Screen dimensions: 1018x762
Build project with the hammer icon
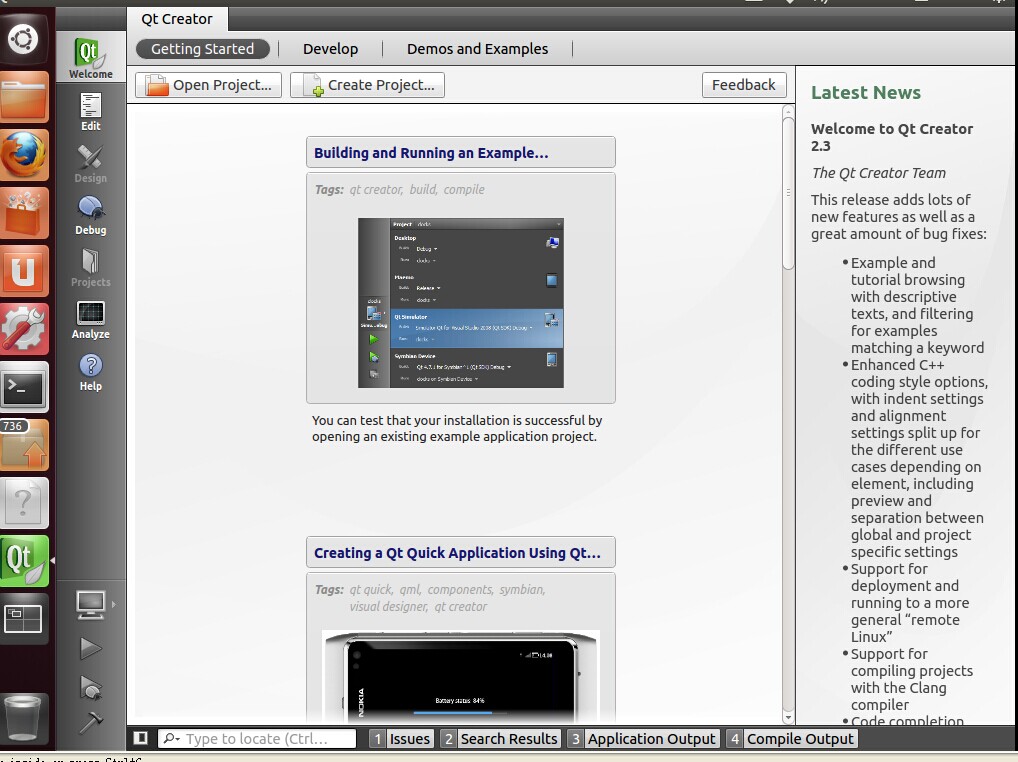click(x=90, y=722)
